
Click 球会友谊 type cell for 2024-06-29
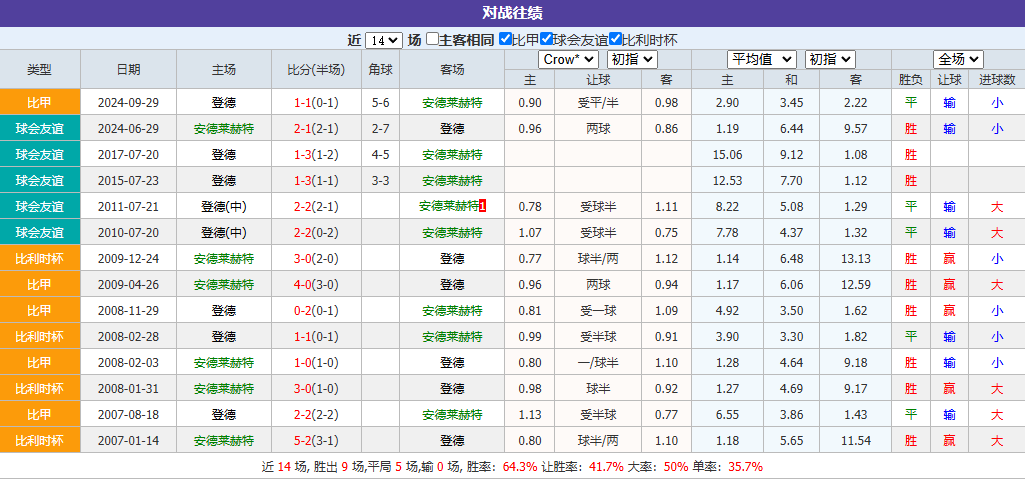[x=40, y=129]
